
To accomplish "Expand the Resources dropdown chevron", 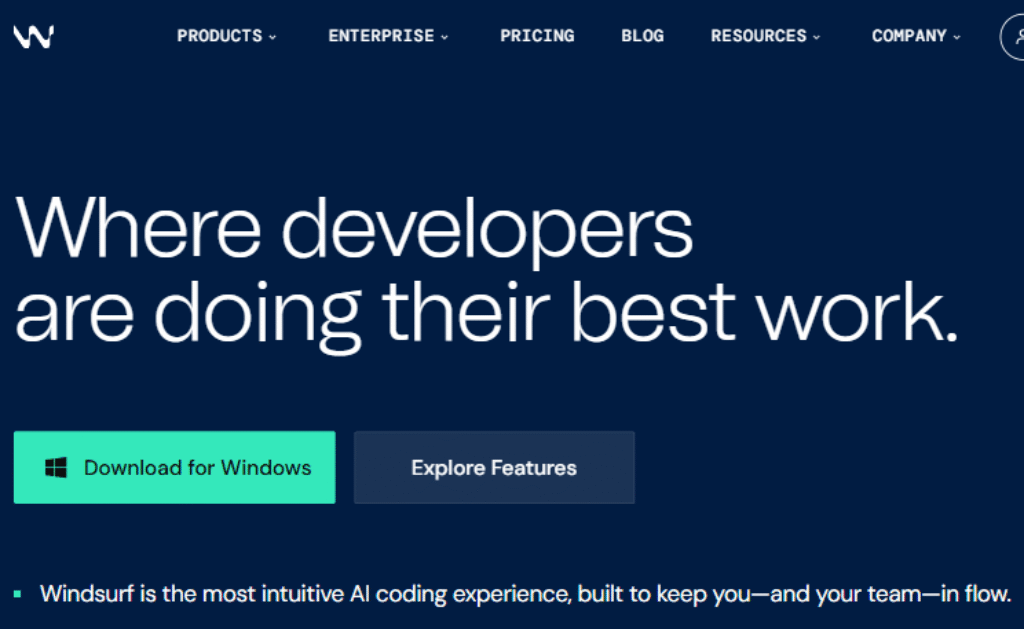I will (x=816, y=37).
